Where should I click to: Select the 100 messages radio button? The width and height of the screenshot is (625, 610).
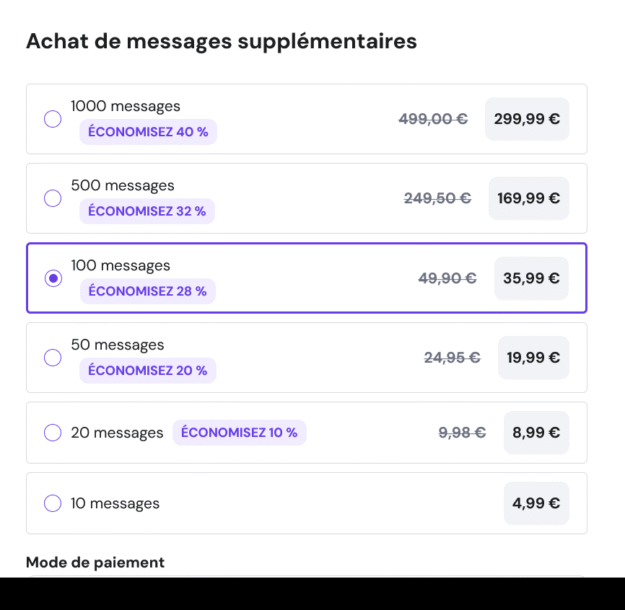53,278
